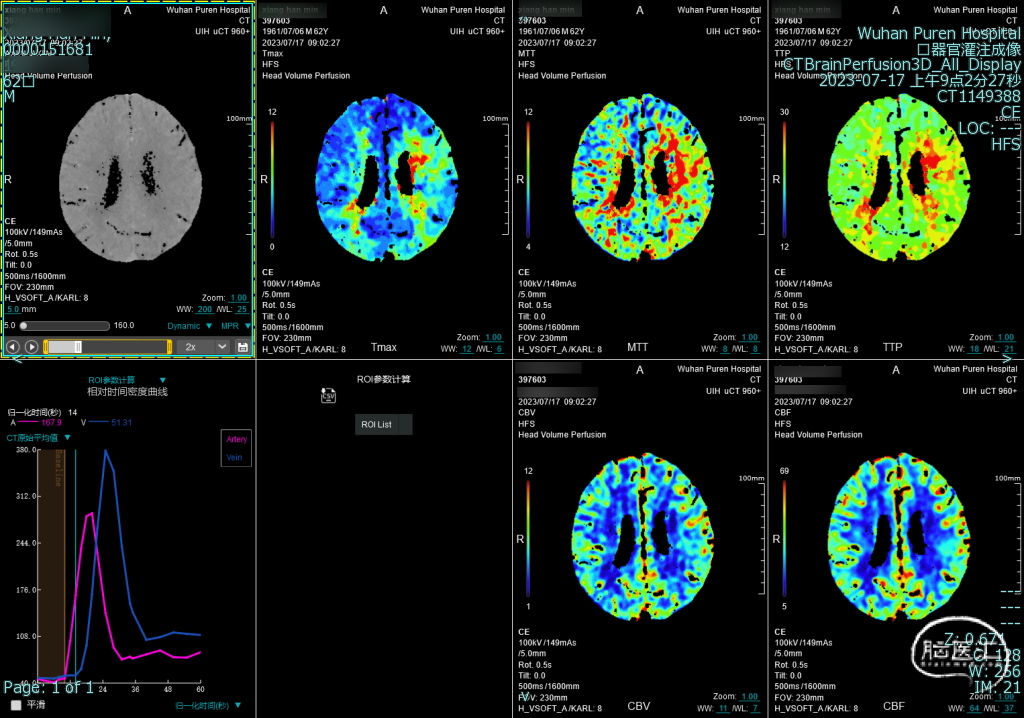Enable the 平滑 smoothing checkbox
The width and height of the screenshot is (1024, 718).
tap(16, 705)
